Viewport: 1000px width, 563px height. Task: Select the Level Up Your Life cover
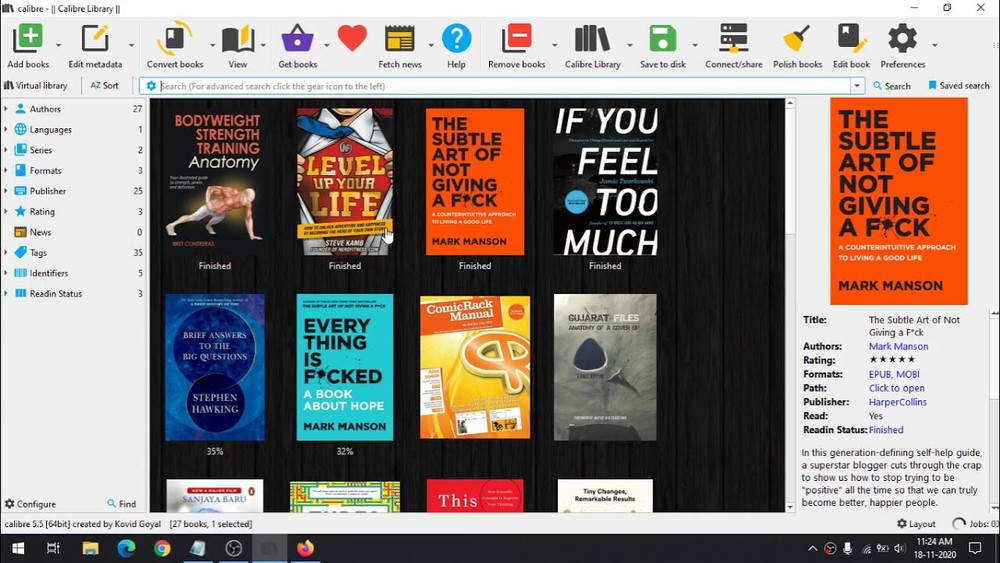click(345, 182)
